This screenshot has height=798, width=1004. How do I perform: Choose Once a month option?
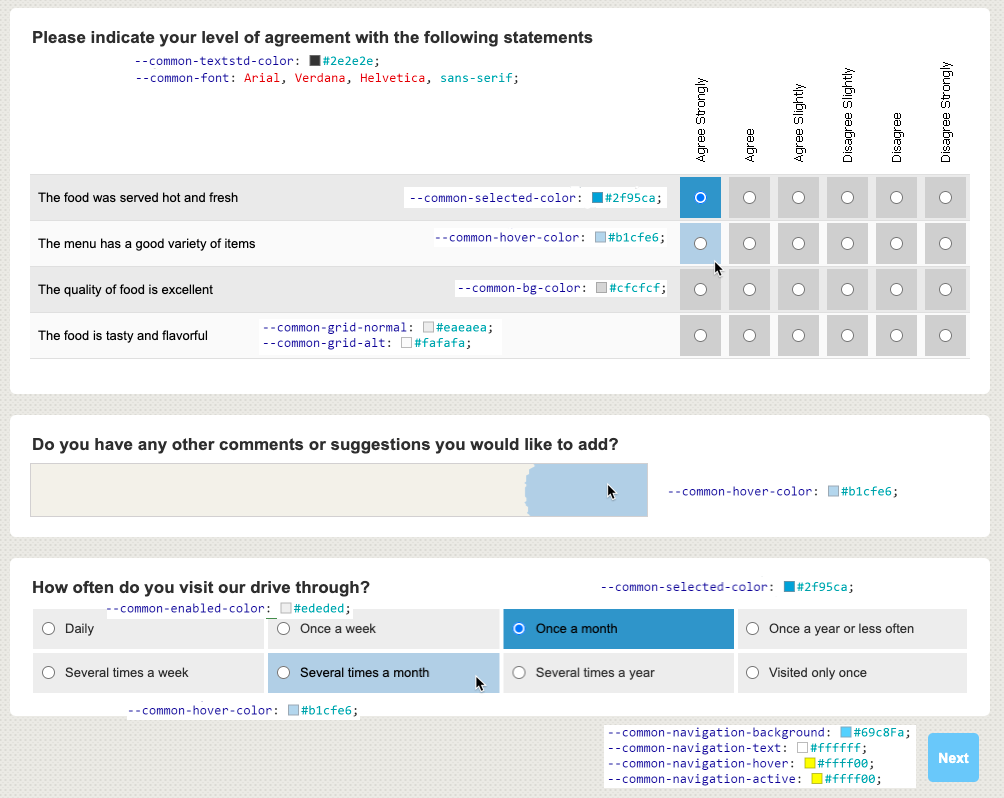click(519, 629)
